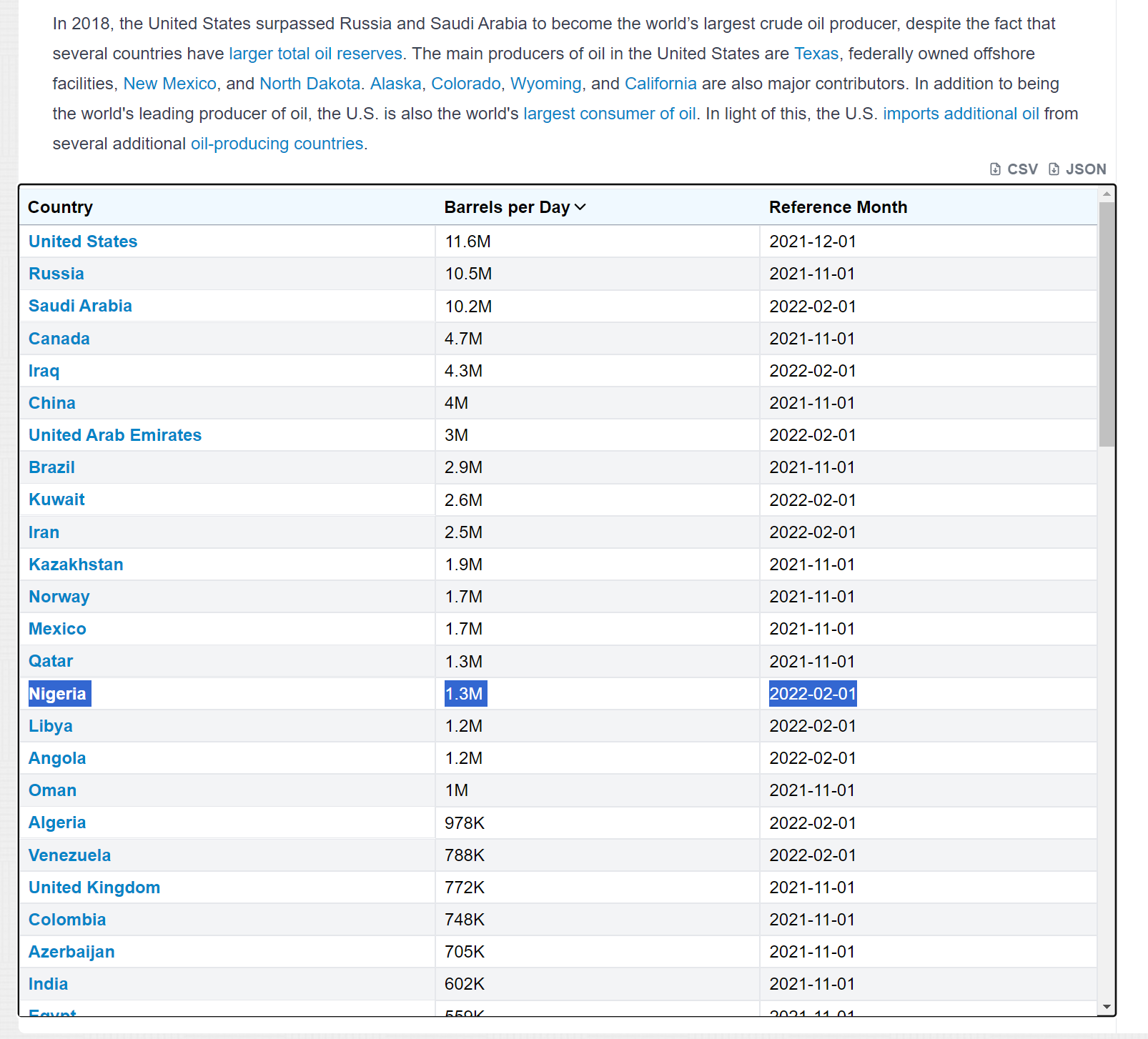
Task: Open the Wyoming link
Action: pyautogui.click(x=545, y=84)
